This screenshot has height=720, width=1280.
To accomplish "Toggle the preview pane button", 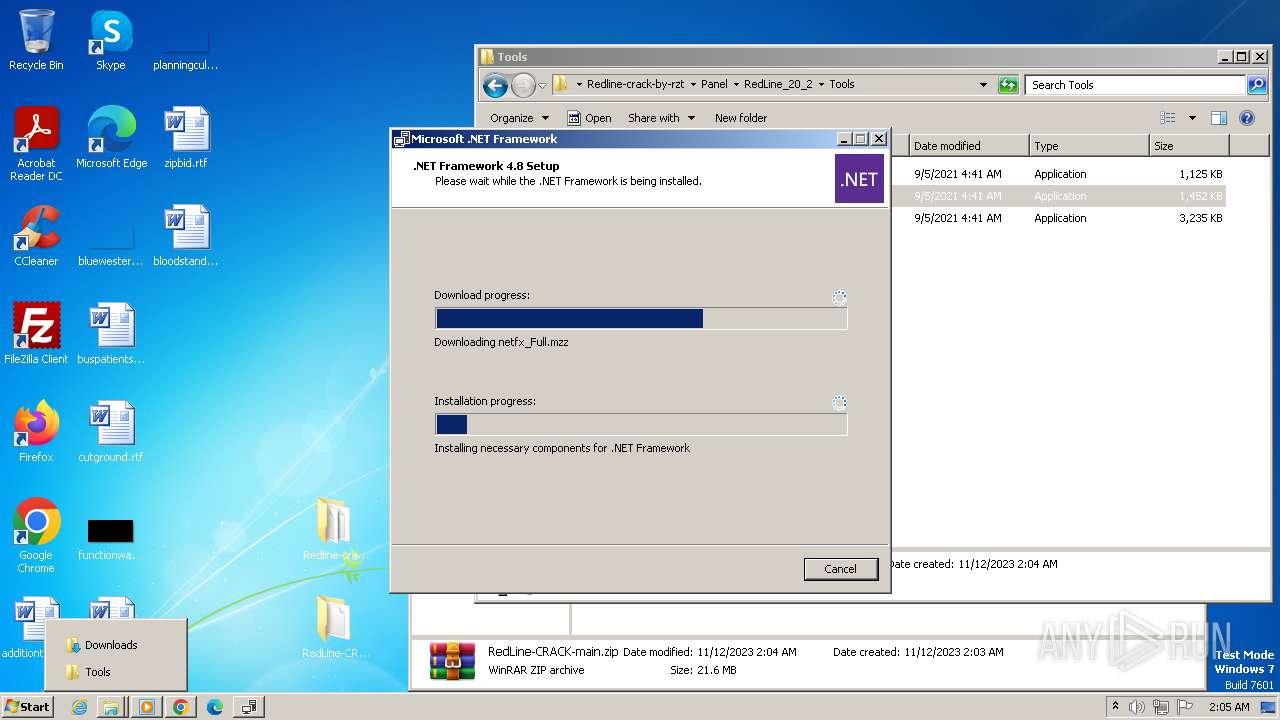I will click(1218, 118).
